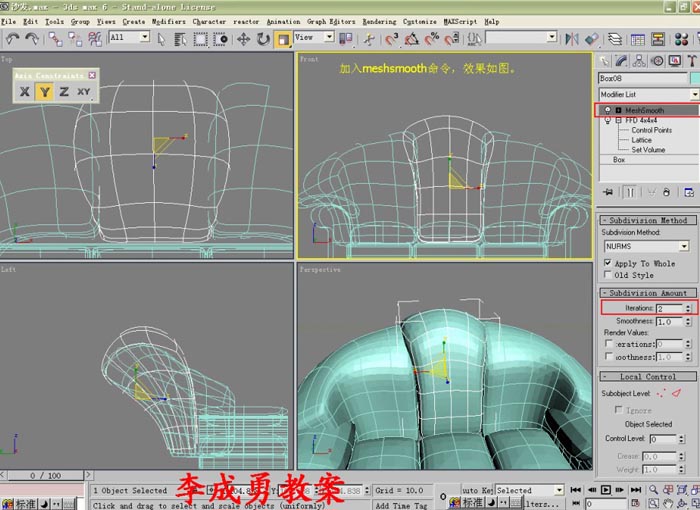Activate the Select and Rotate tool
This screenshot has height=510, width=700.
(x=263, y=39)
